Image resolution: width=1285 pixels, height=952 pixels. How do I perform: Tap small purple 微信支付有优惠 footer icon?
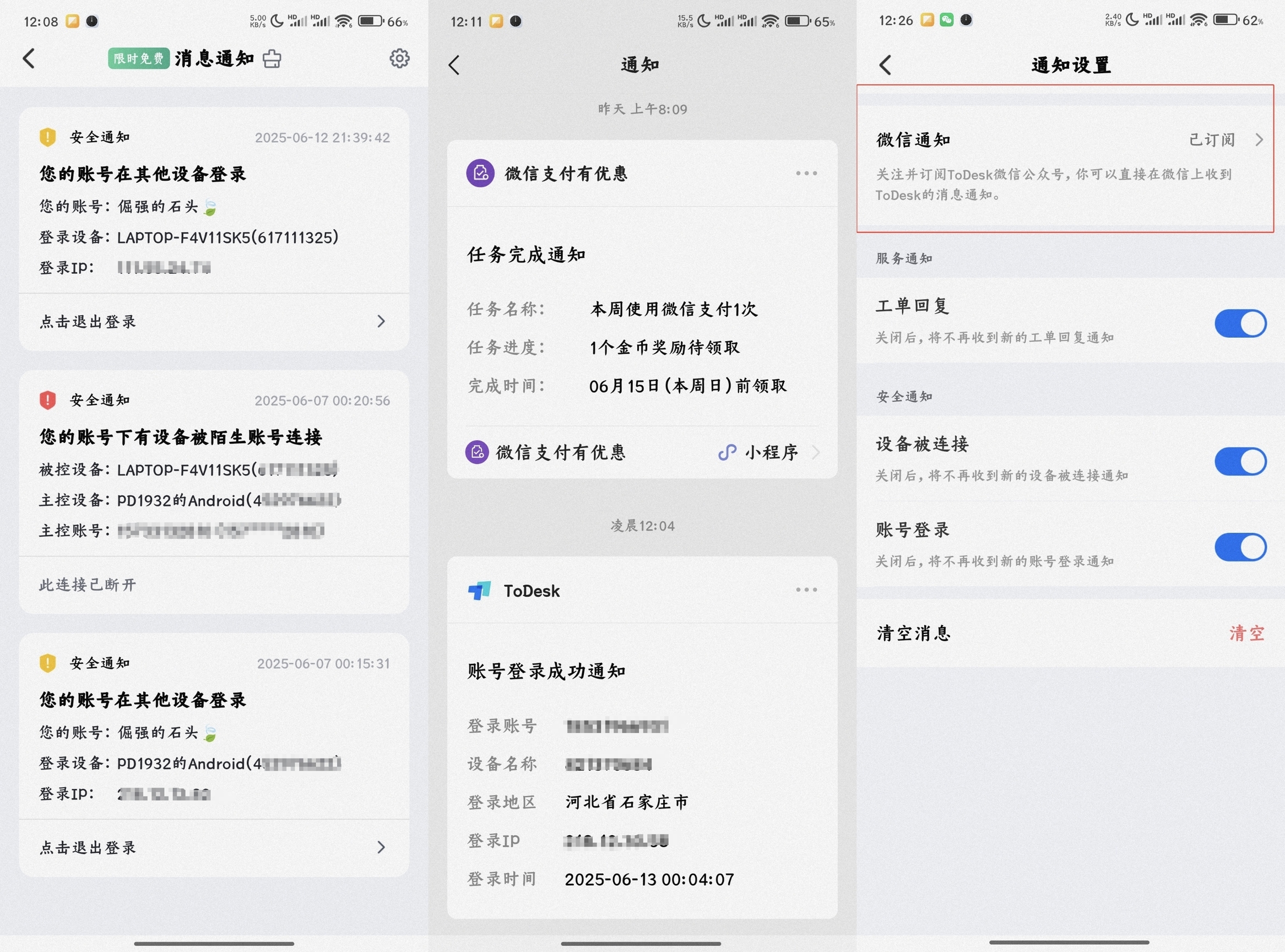point(477,452)
